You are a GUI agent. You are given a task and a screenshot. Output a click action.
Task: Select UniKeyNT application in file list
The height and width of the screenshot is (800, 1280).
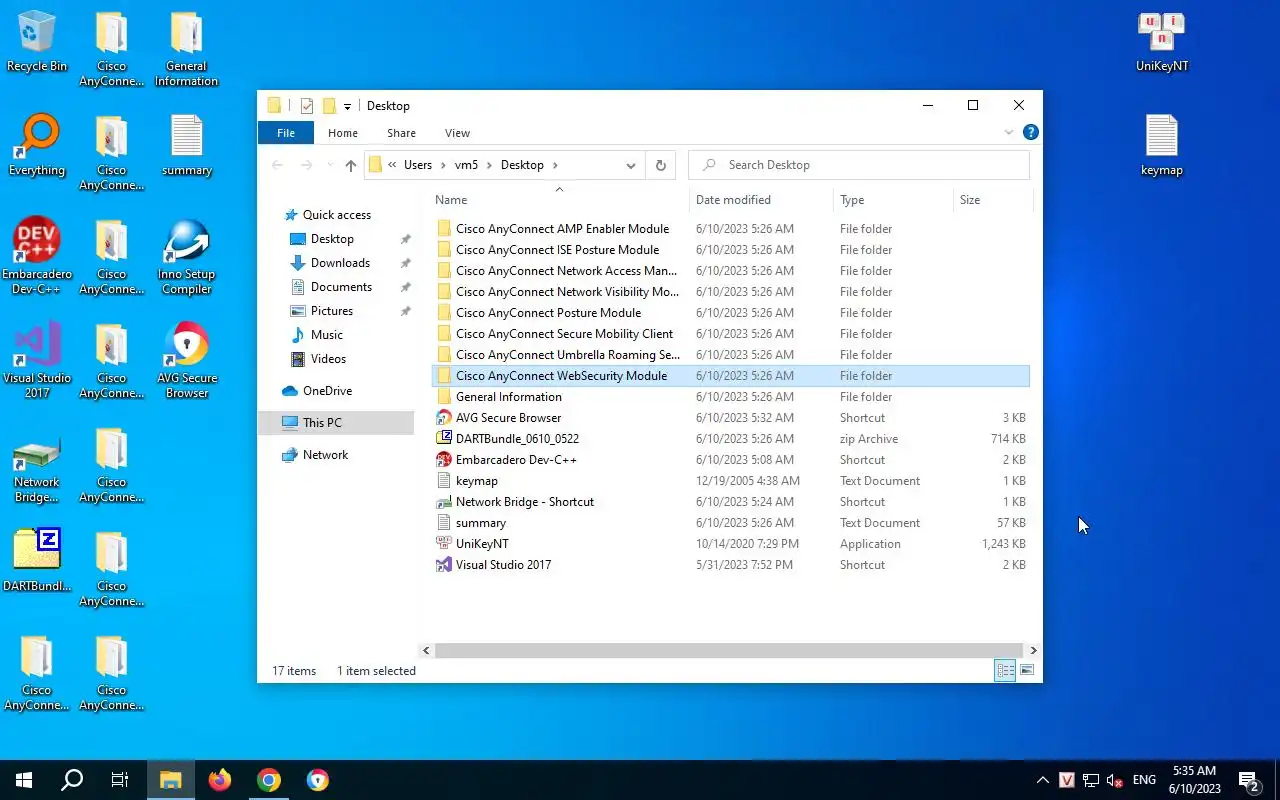coord(732,544)
